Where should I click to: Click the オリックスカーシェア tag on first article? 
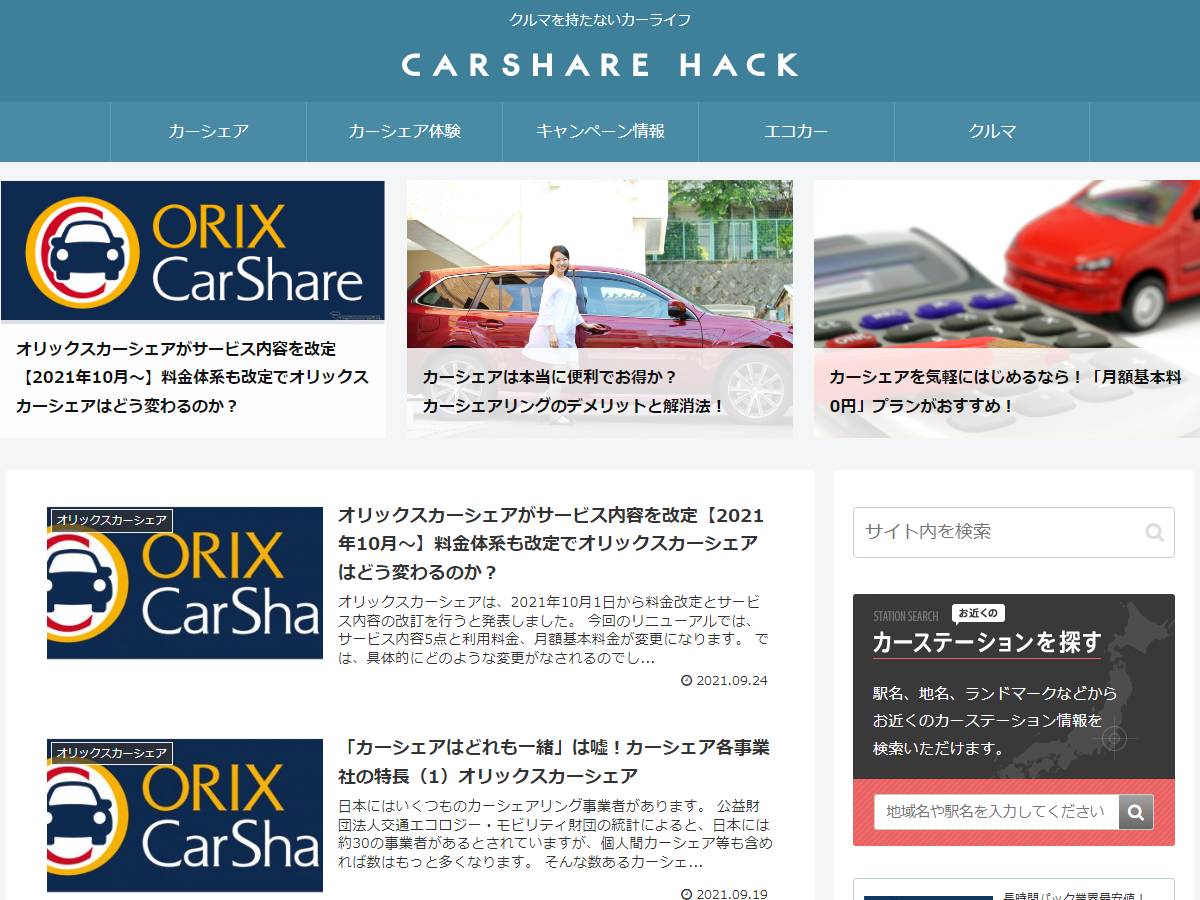111,520
